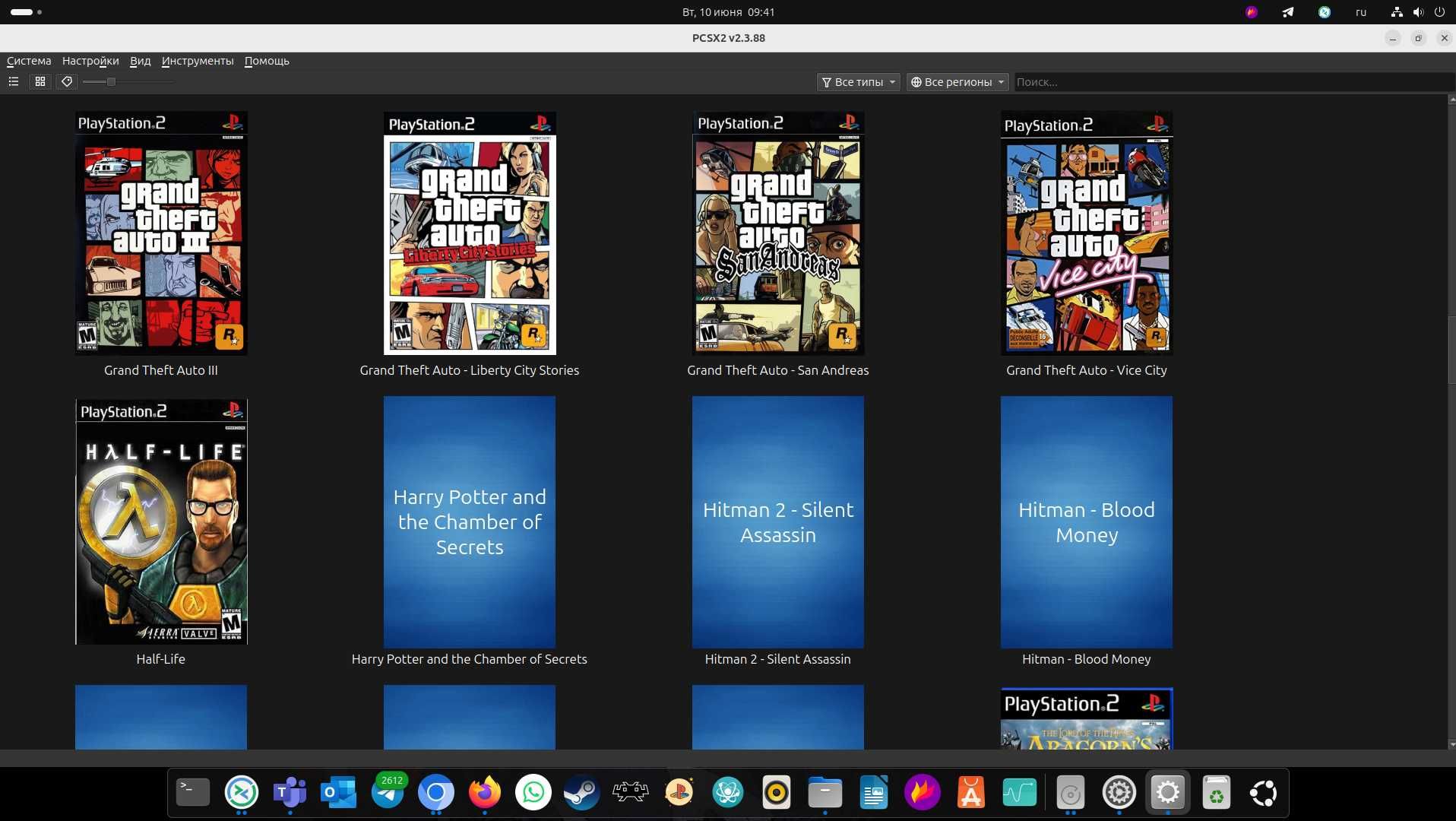Open the Помощь menu
This screenshot has height=821, width=1456.
267,61
